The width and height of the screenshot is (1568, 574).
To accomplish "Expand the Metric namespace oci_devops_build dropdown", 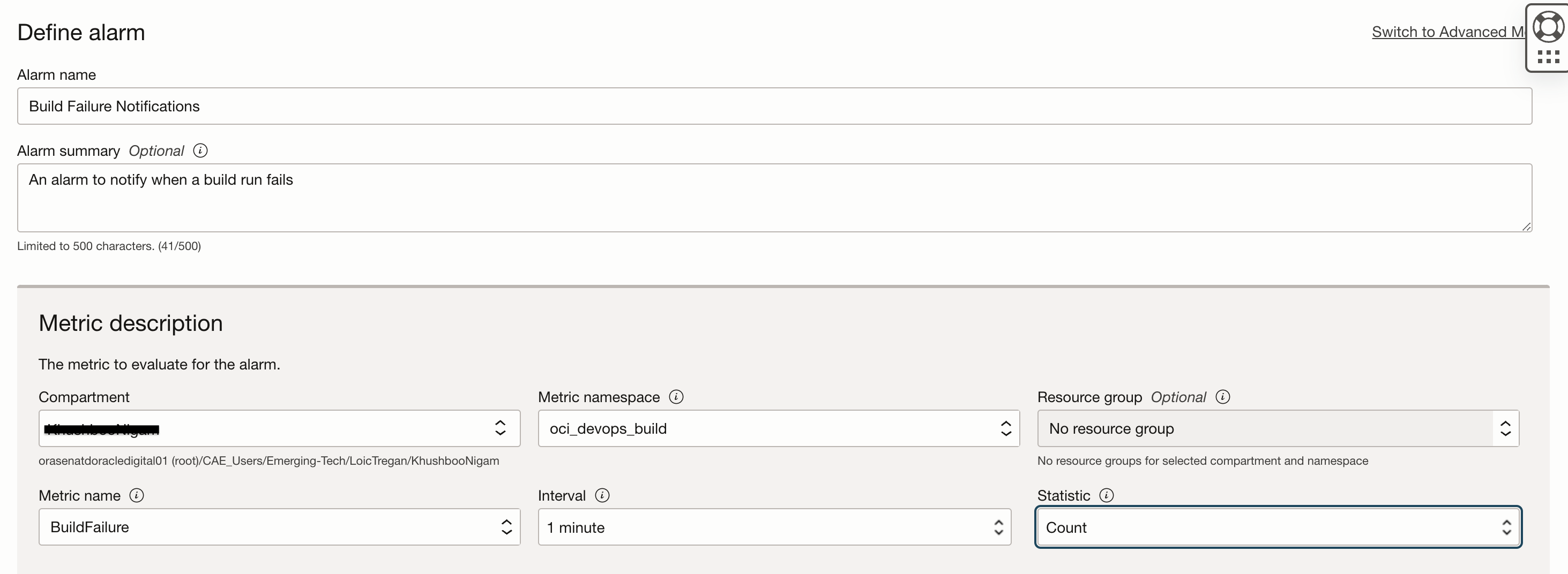I will pos(778,428).
